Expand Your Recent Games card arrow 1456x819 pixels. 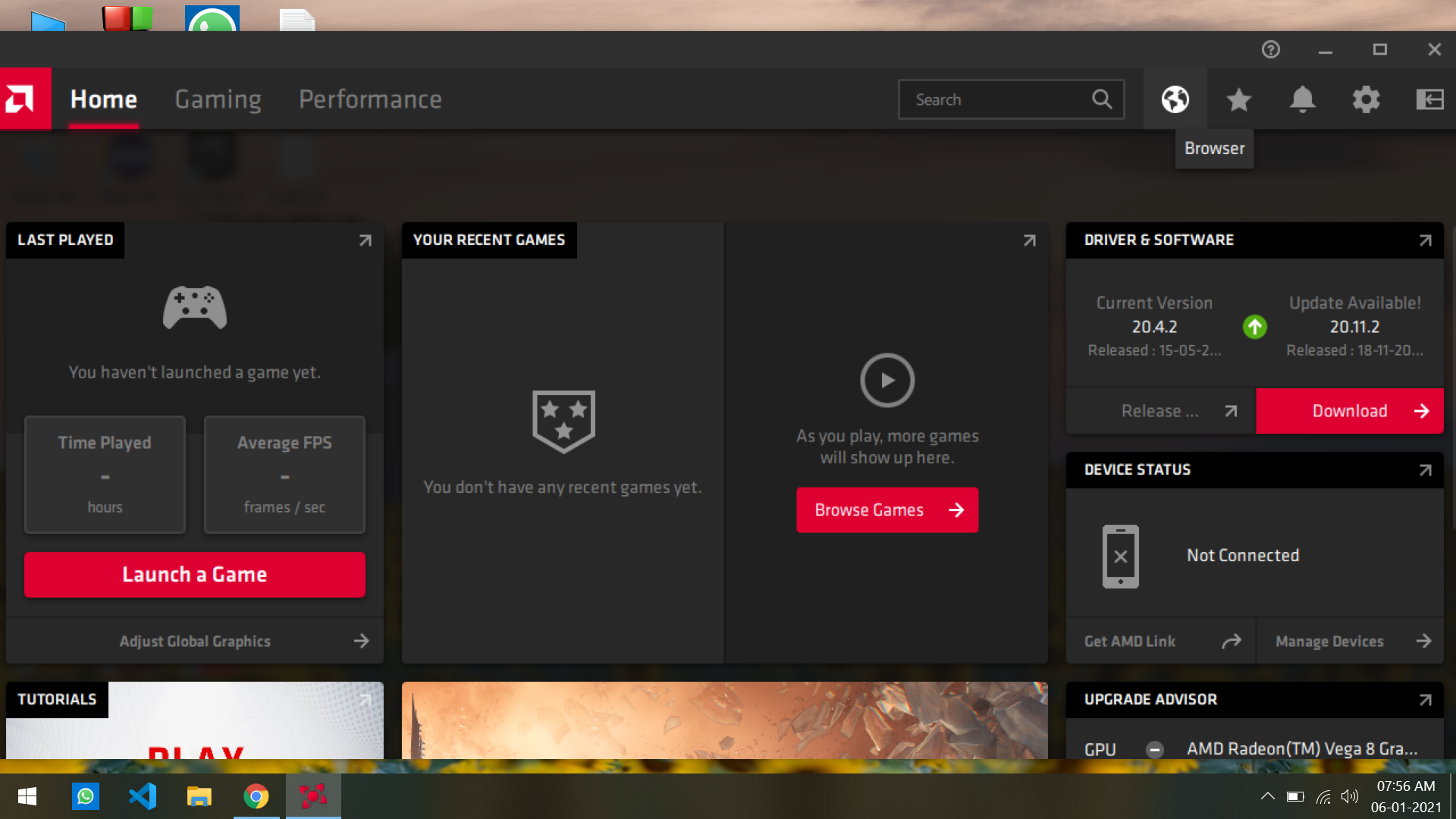[x=1029, y=240]
